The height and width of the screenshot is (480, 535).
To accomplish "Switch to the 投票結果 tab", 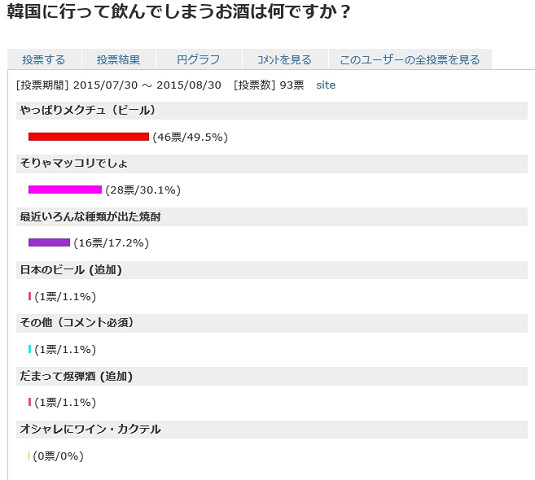I will [118, 59].
